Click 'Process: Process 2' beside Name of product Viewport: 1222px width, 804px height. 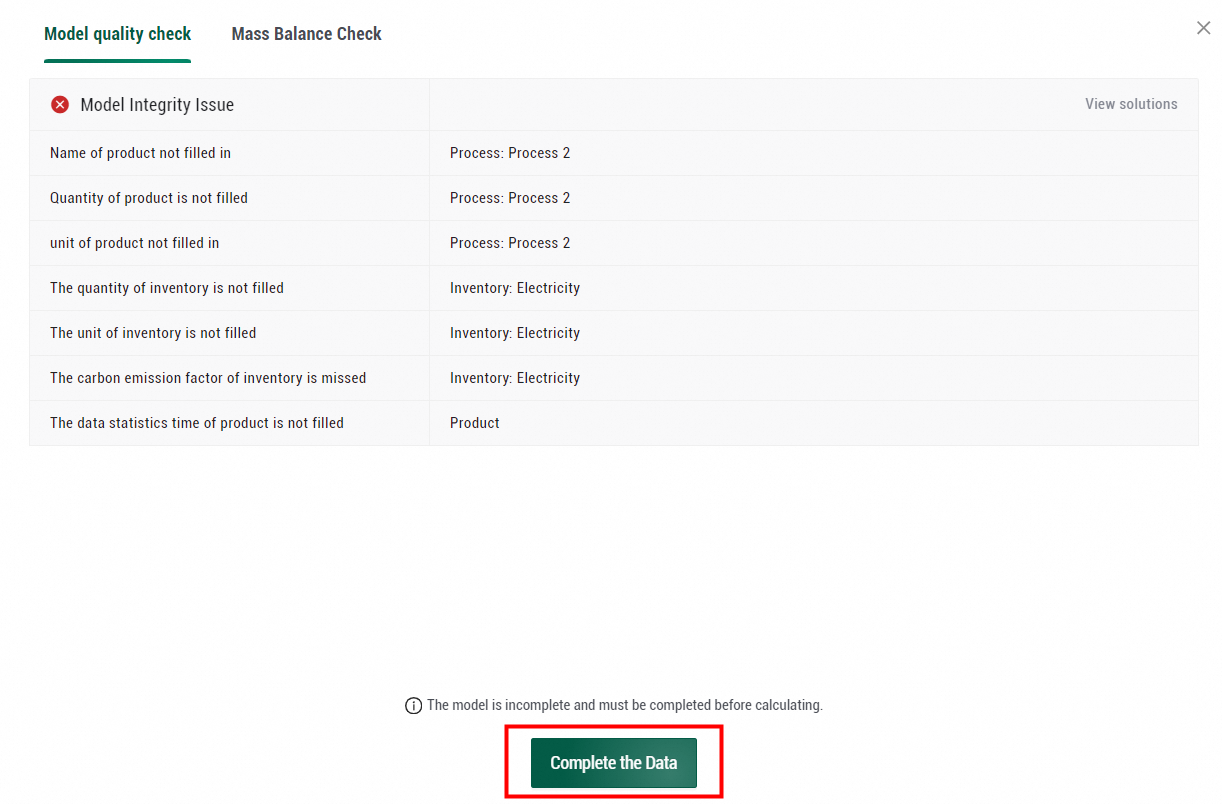pyautogui.click(x=510, y=153)
